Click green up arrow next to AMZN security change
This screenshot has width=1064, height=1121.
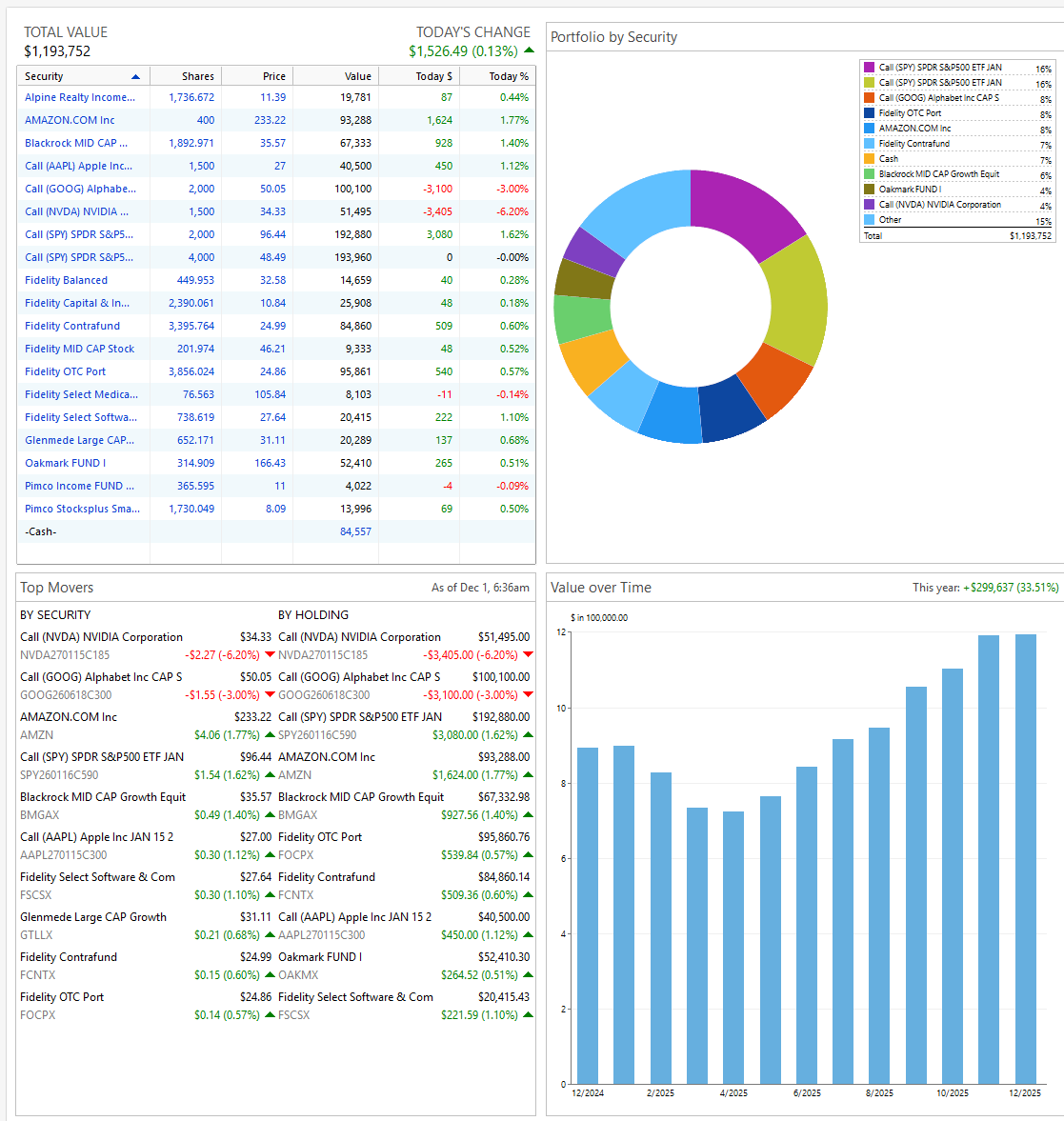(270, 734)
